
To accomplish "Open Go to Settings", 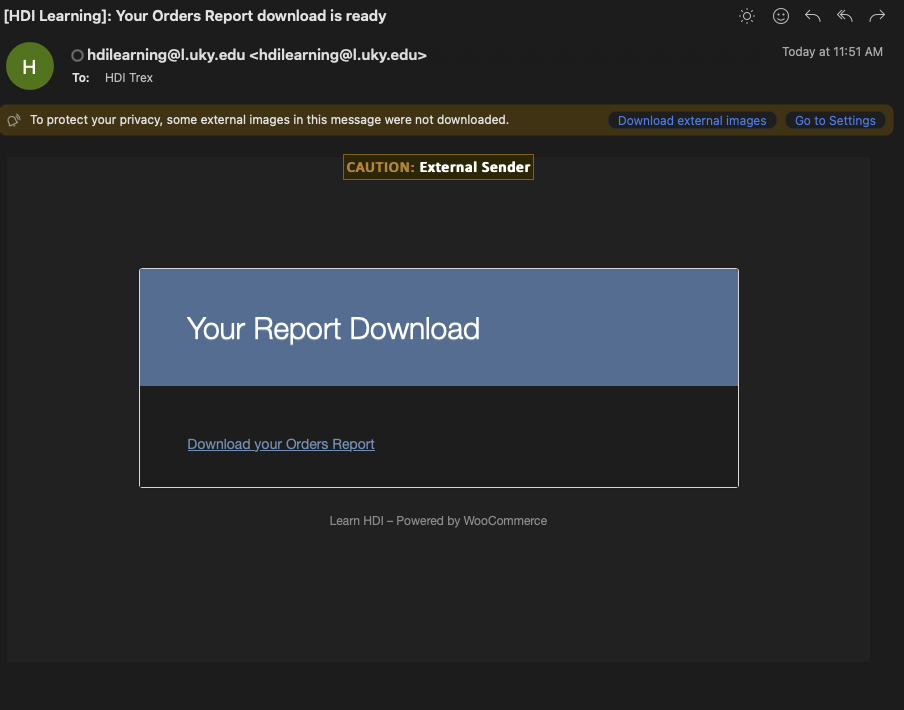I will pyautogui.click(x=835, y=120).
